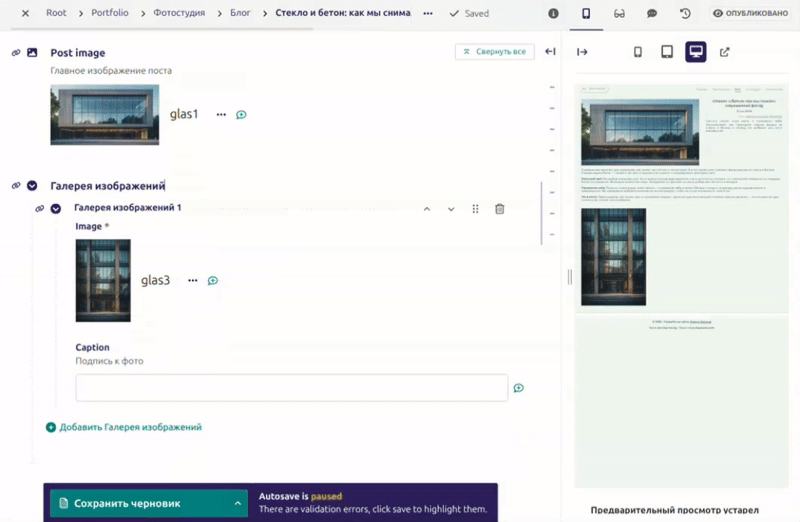Viewport: 800px width, 522px height.
Task: Open the glasses review tab
Action: pos(619,13)
